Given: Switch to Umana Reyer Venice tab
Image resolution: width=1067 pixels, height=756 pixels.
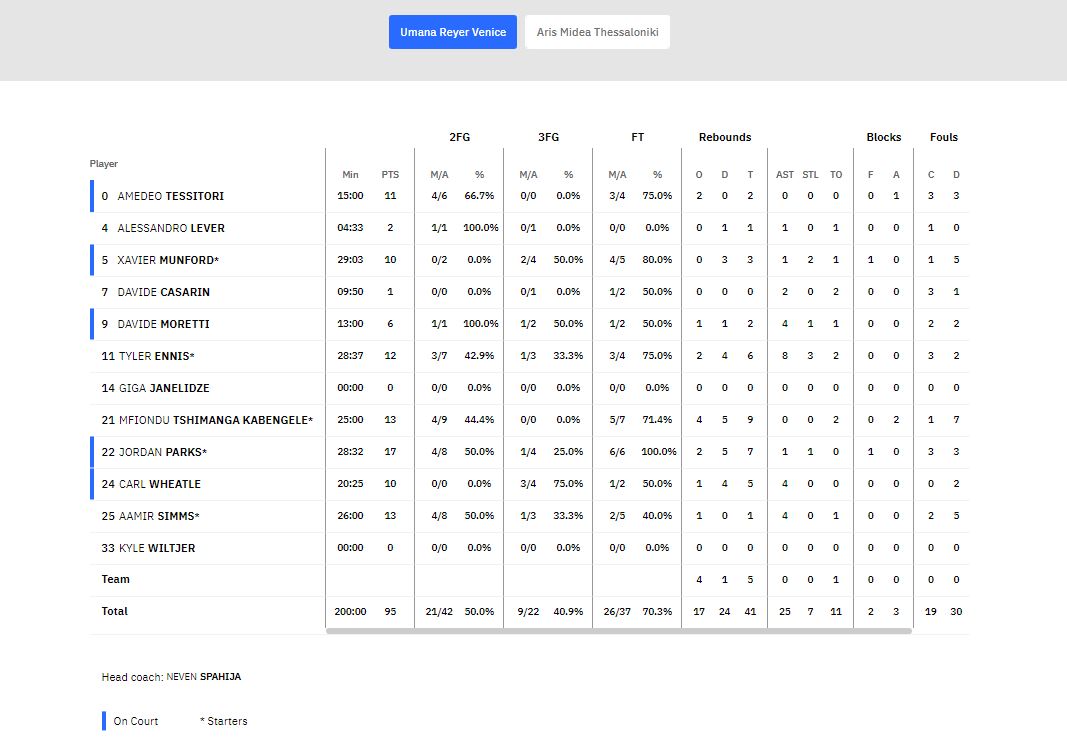Looking at the screenshot, I should click(452, 32).
